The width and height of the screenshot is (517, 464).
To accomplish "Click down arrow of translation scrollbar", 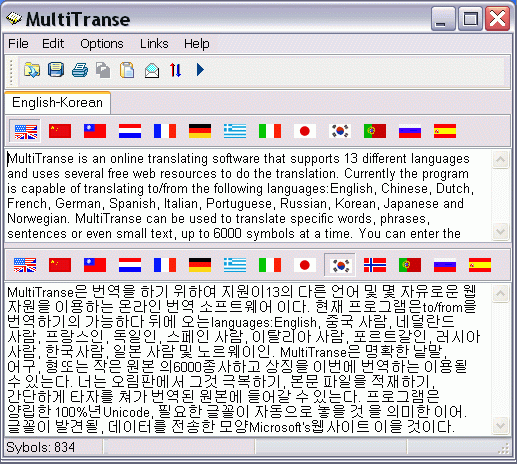I will coord(501,425).
